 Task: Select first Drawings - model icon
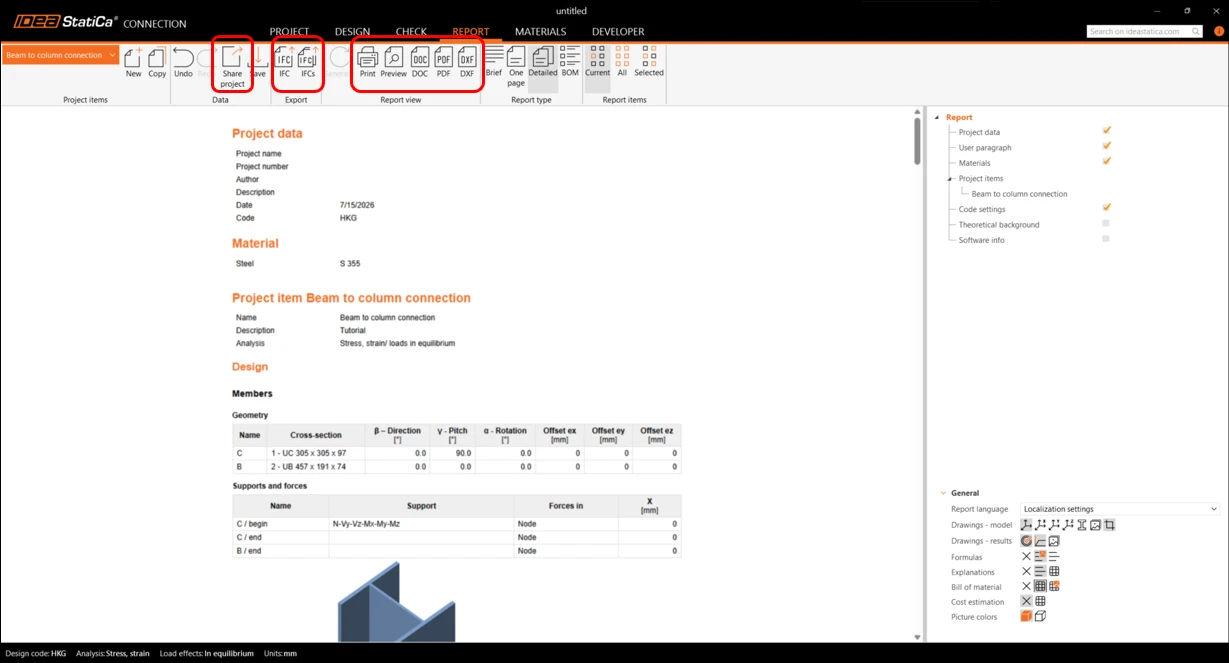click(1026, 525)
